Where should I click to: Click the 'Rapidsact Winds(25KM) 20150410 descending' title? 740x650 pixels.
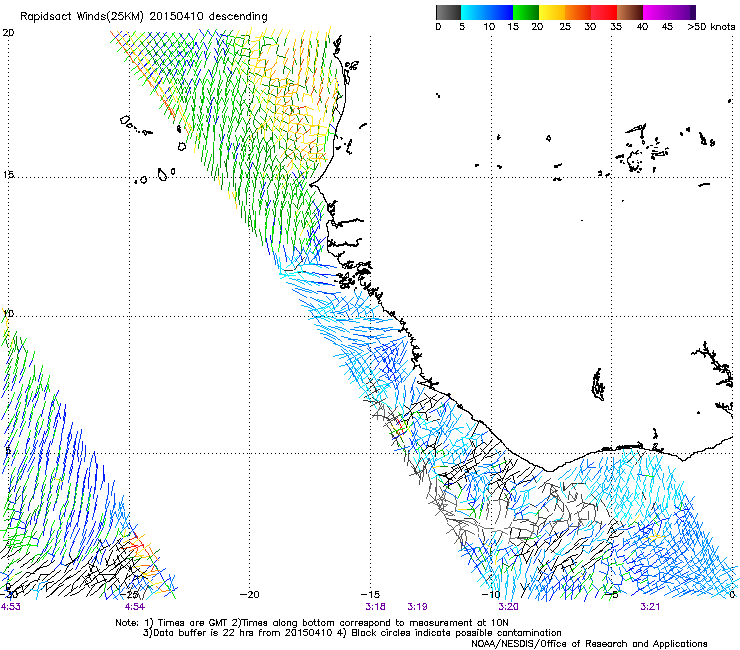[143, 17]
